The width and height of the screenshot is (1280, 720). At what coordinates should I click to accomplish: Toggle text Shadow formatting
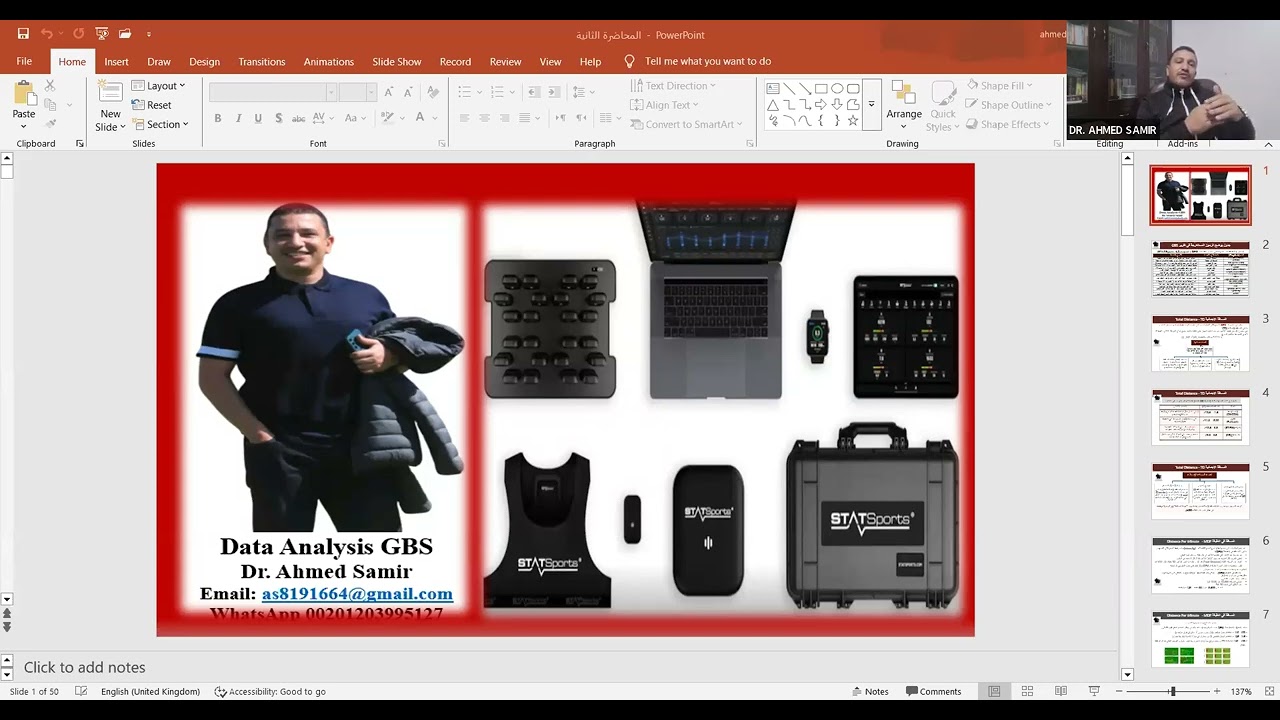pyautogui.click(x=277, y=118)
